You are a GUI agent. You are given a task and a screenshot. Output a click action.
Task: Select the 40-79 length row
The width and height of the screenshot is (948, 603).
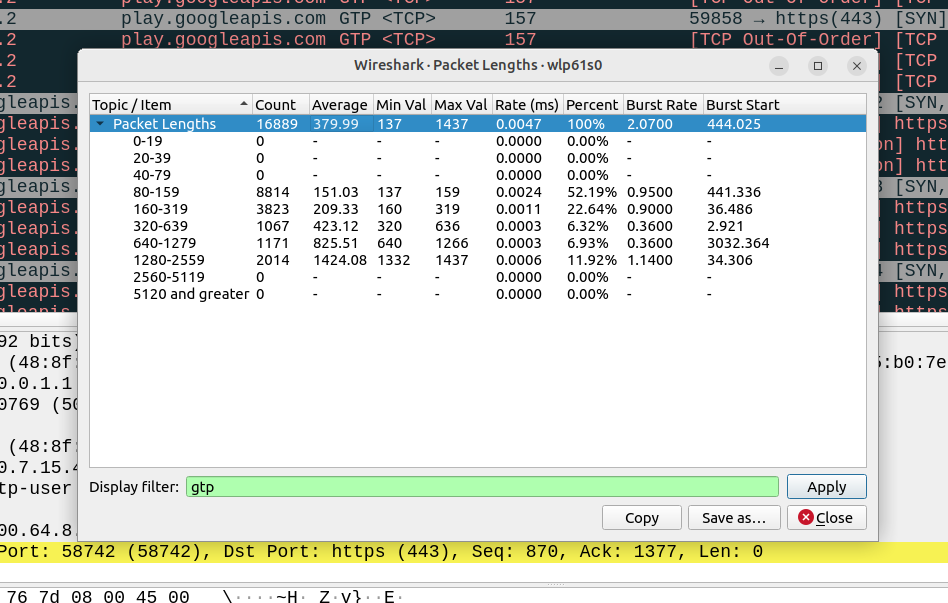[478, 175]
